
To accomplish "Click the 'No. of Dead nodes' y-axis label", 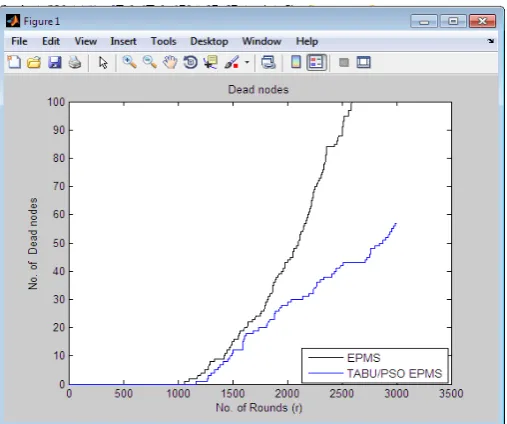I will (x=33, y=244).
